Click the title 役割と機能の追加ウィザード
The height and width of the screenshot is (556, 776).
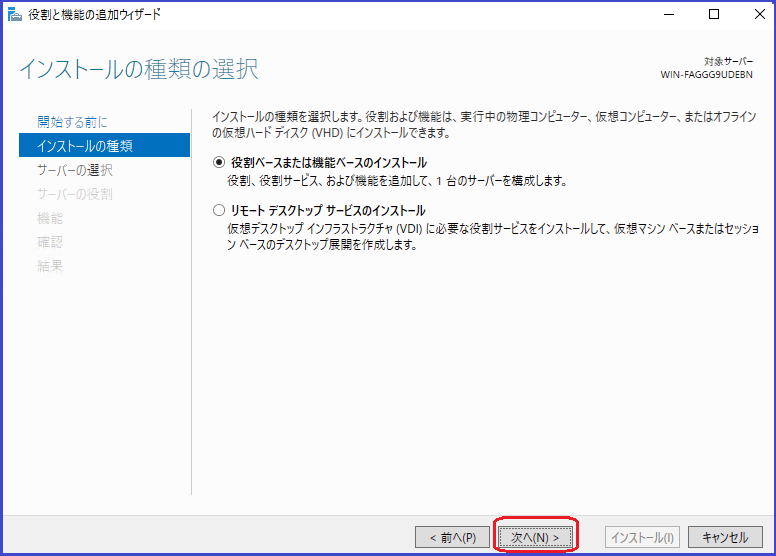pos(95,14)
